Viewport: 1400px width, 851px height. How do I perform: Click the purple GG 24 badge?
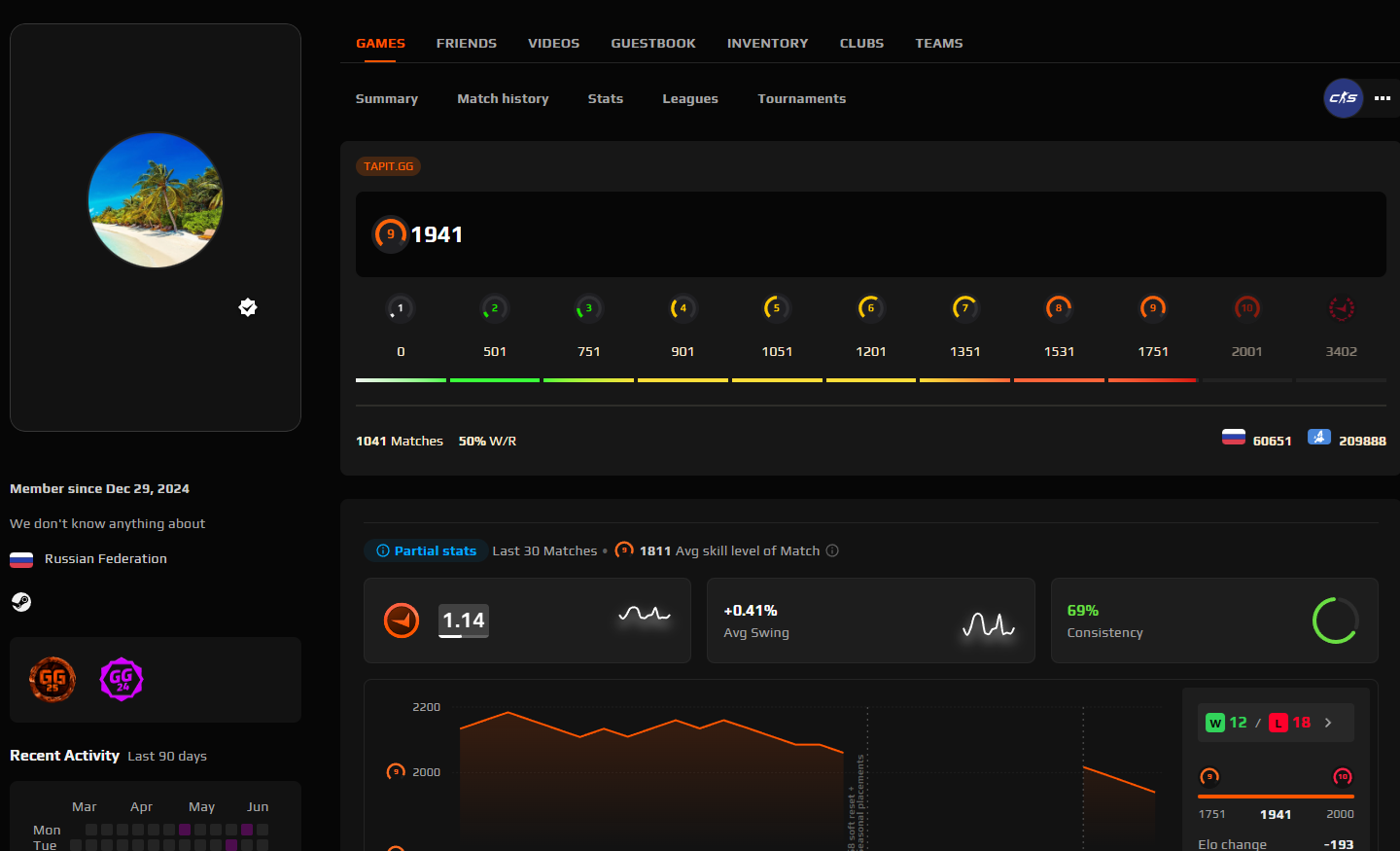pyautogui.click(x=122, y=679)
